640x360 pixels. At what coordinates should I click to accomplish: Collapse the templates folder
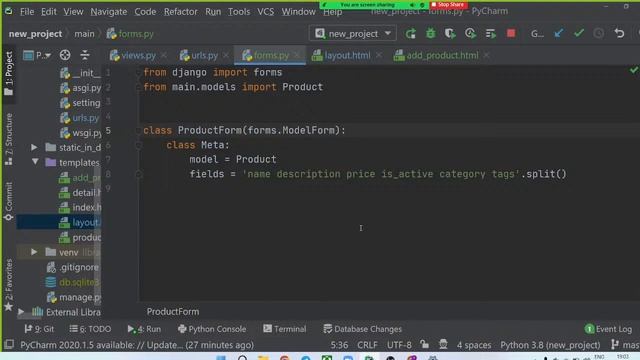tap(35, 162)
